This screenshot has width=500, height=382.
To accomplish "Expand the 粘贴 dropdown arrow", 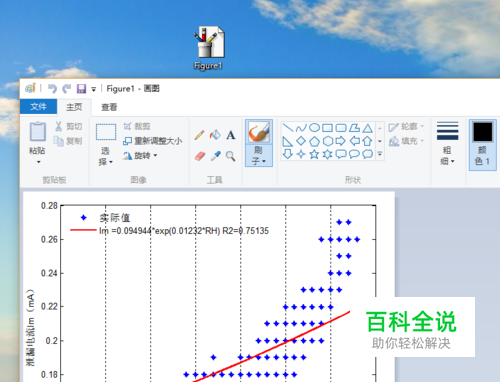I will [38, 162].
